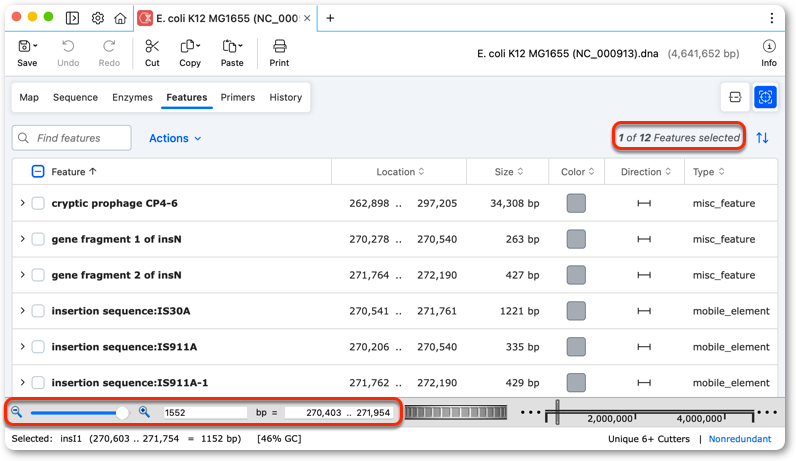Click the search magnifier in Find features
796x461 pixels.
23,138
